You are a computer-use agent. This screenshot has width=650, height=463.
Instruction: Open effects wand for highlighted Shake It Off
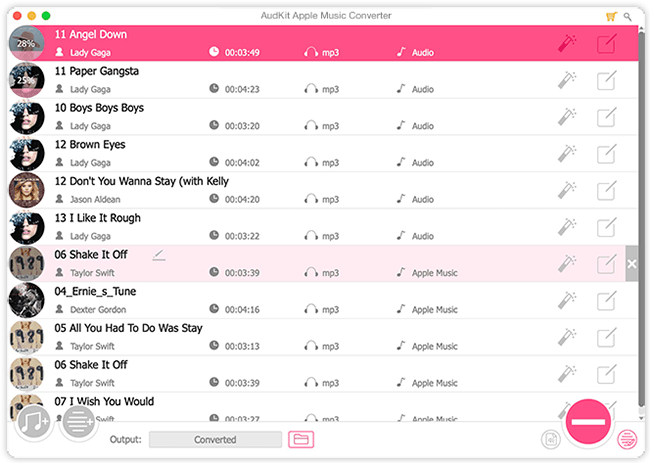coord(567,264)
